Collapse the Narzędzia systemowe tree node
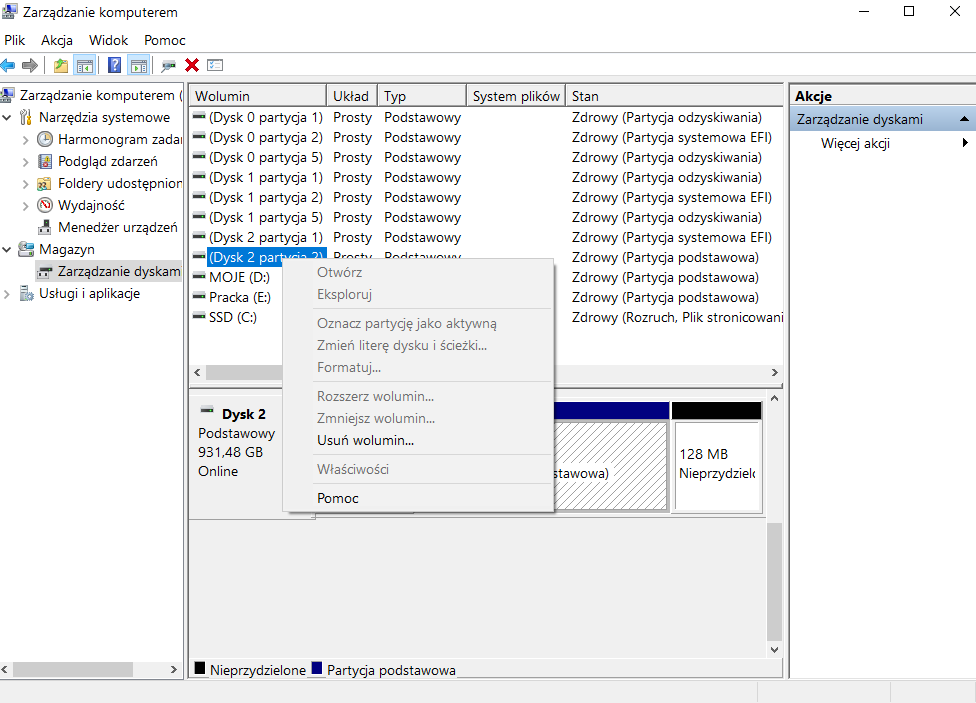 coord(7,117)
